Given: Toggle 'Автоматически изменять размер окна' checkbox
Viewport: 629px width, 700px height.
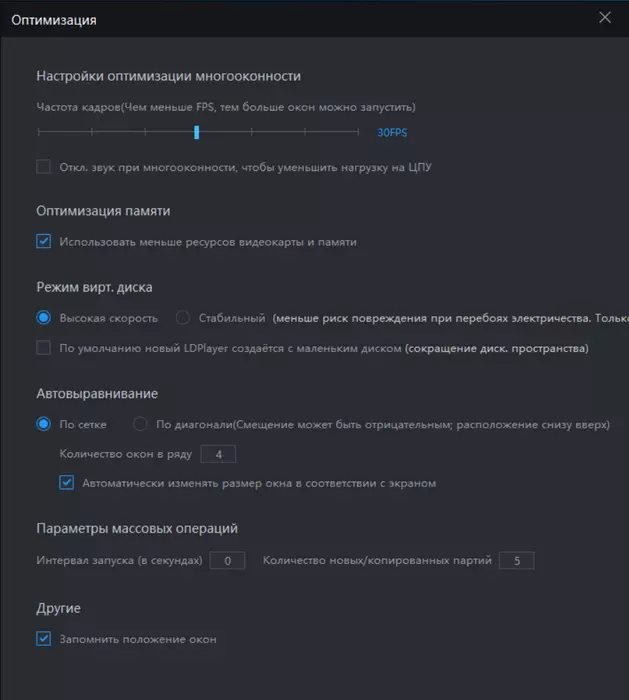Looking at the screenshot, I should [x=67, y=483].
